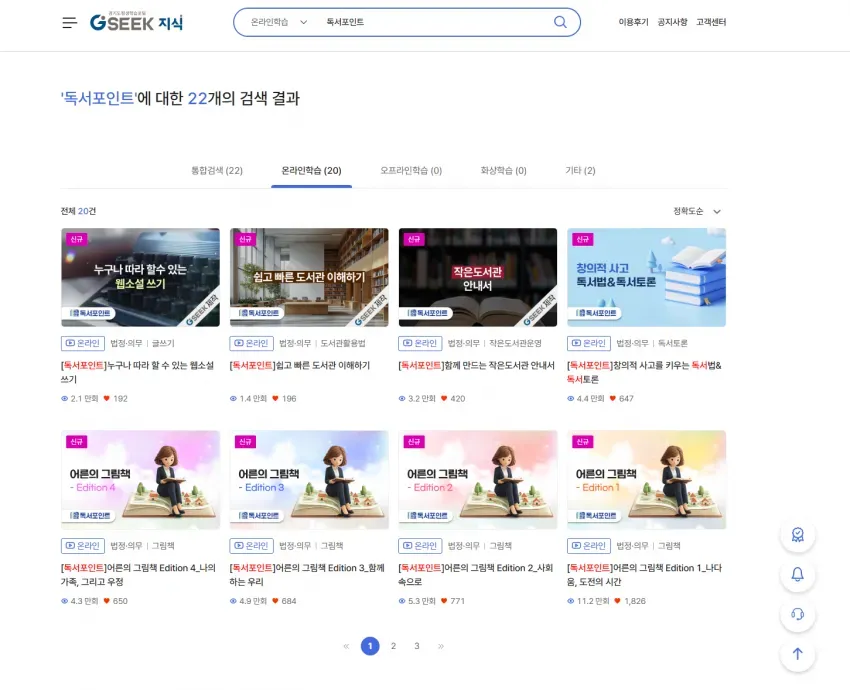
Task: Select current page 1 button
Action: (370, 646)
